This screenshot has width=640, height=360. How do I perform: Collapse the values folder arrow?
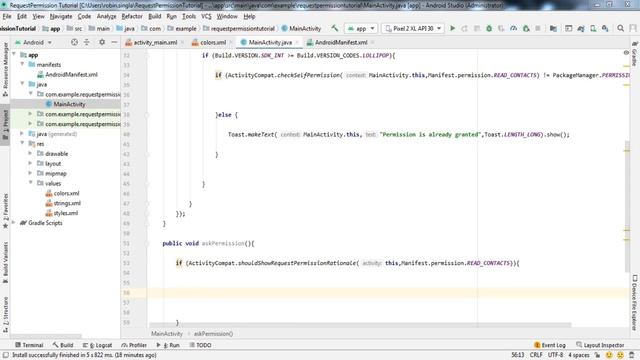point(31,183)
